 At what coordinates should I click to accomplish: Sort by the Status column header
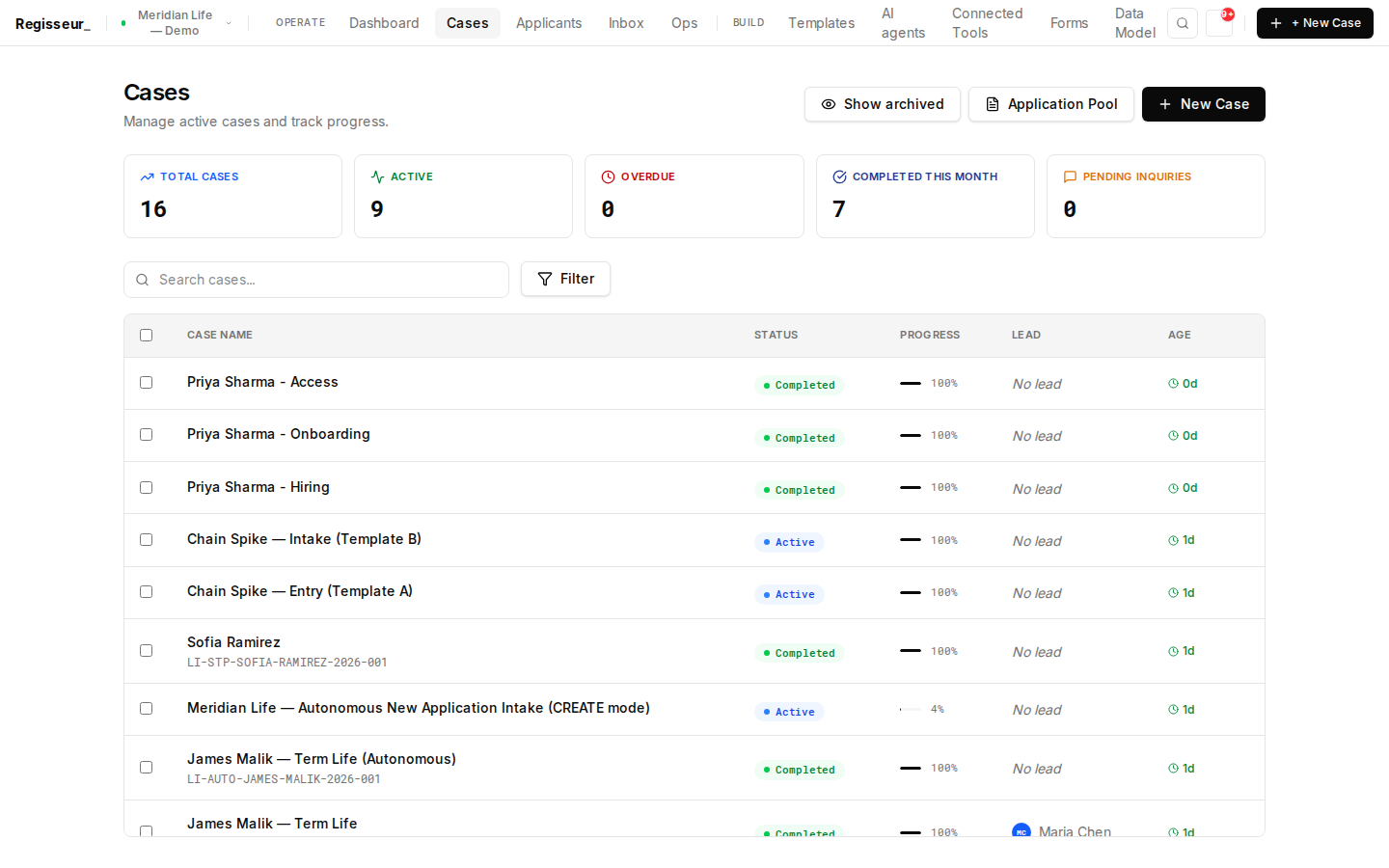point(776,335)
